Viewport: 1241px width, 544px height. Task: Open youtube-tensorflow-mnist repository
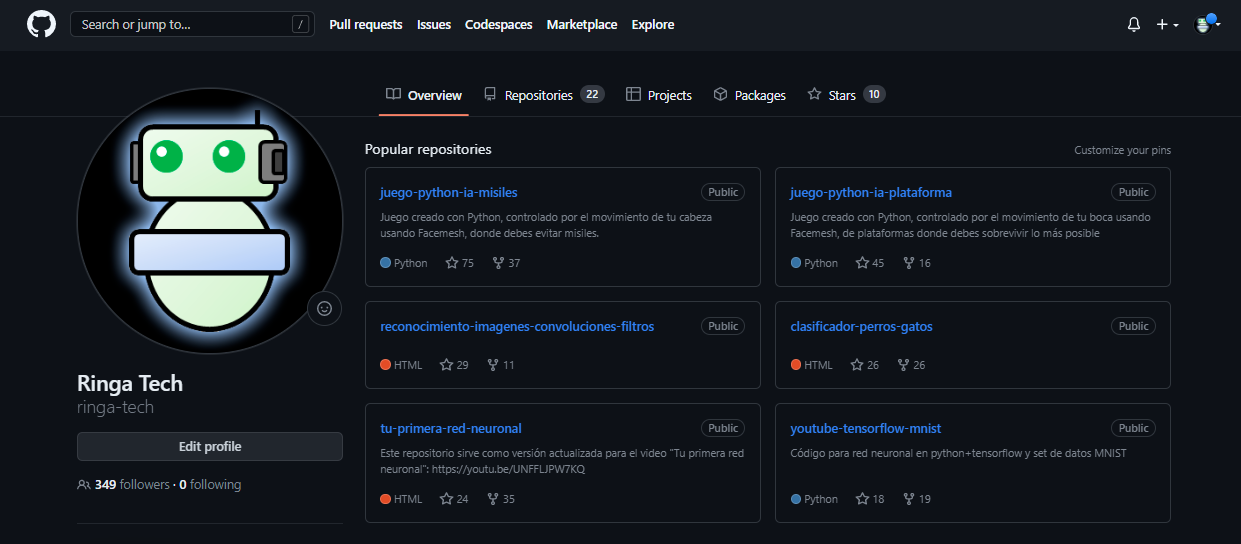[x=866, y=428]
